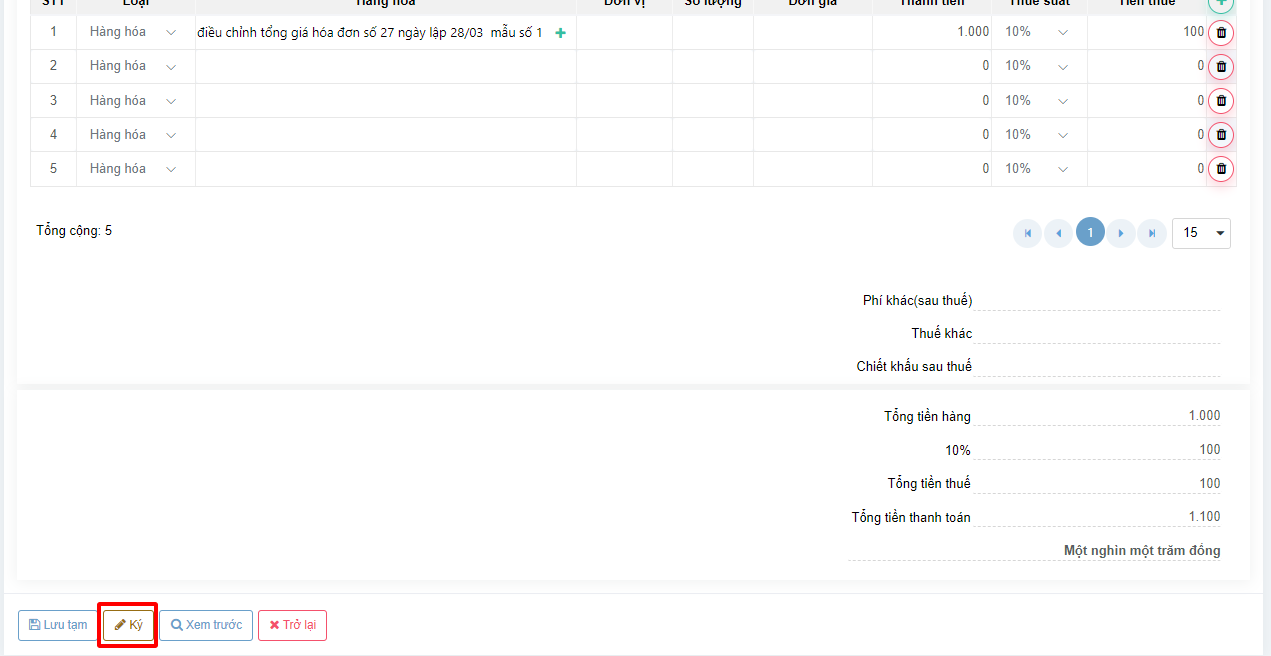Click trash icon for row 3
Viewport: 1271px width, 656px height.
(x=1221, y=101)
